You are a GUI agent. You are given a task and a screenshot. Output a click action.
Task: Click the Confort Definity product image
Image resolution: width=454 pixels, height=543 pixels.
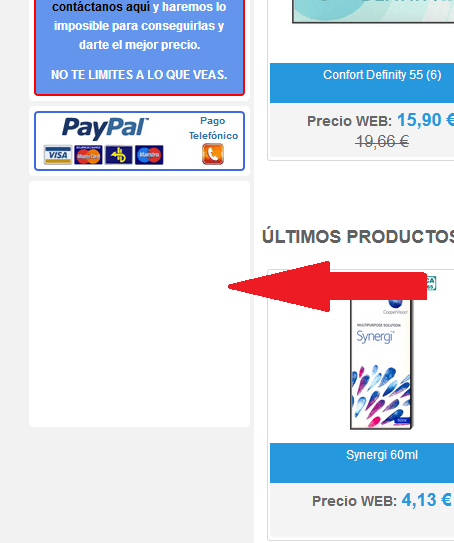point(373,11)
